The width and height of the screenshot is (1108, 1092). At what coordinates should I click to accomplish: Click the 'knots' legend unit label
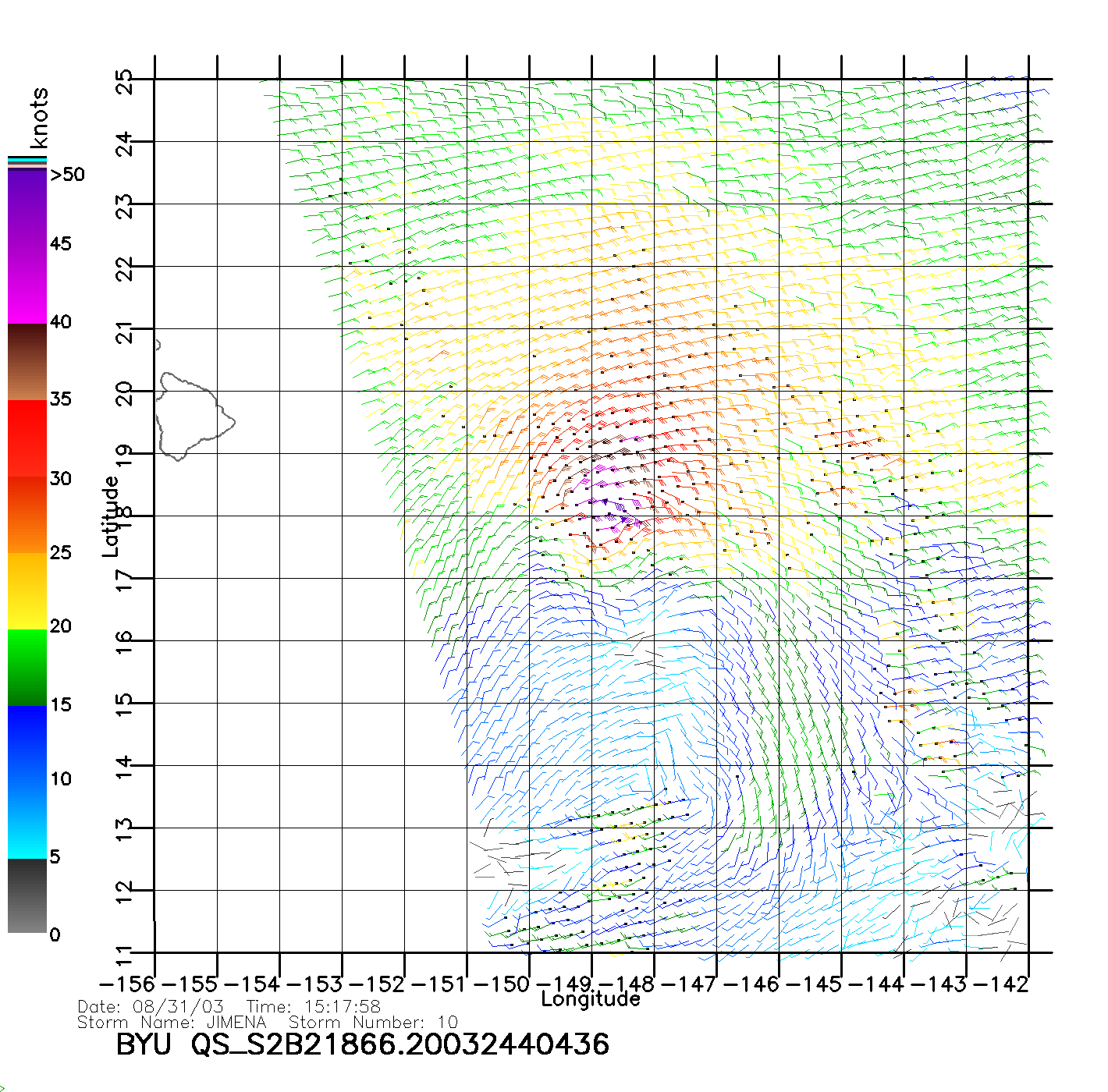point(39,118)
